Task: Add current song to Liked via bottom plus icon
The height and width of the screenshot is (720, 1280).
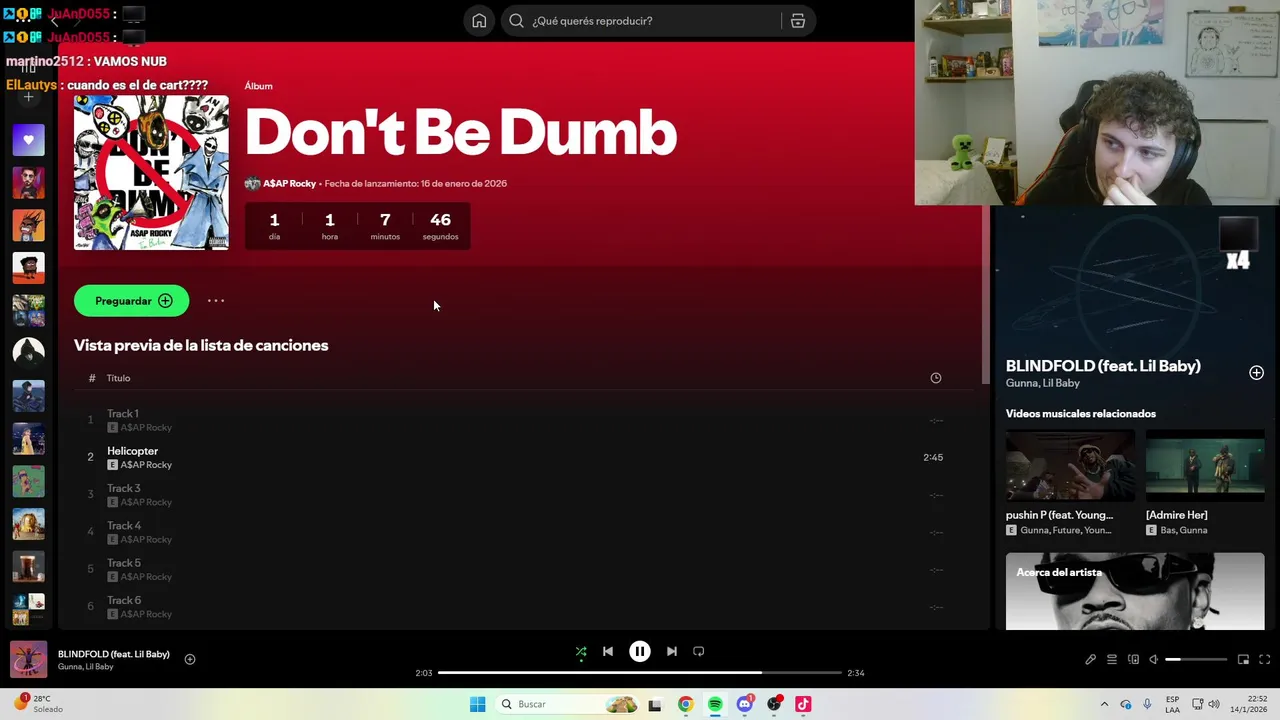Action: [190, 659]
